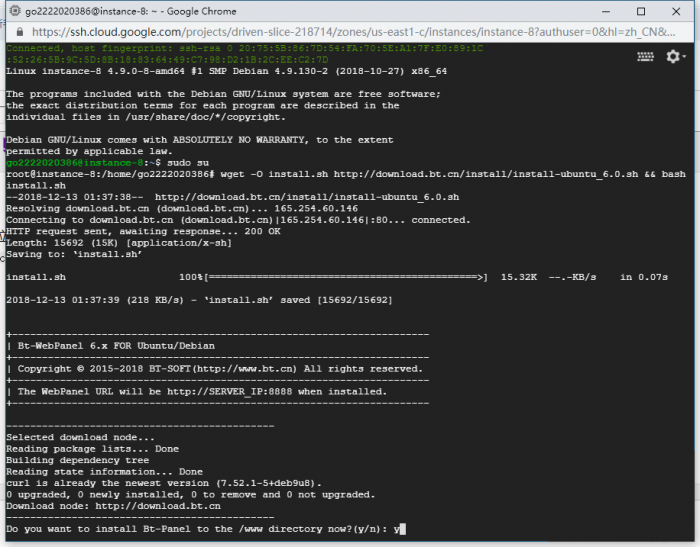Image resolution: width=700 pixels, height=547 pixels.
Task: Expand dropdown arrow beside the gear icon
Action: (682, 57)
